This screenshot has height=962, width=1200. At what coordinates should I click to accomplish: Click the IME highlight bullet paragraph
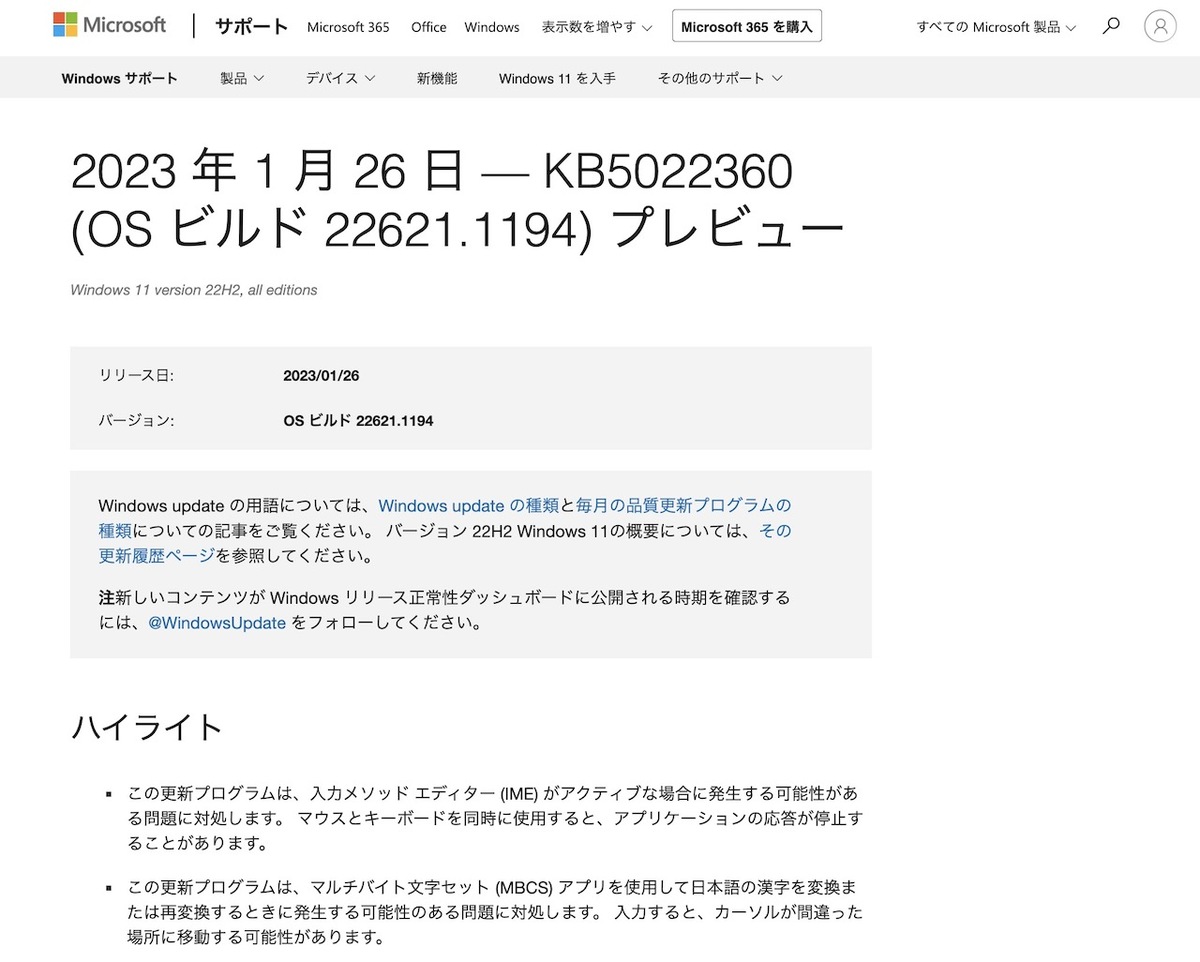pyautogui.click(x=495, y=819)
